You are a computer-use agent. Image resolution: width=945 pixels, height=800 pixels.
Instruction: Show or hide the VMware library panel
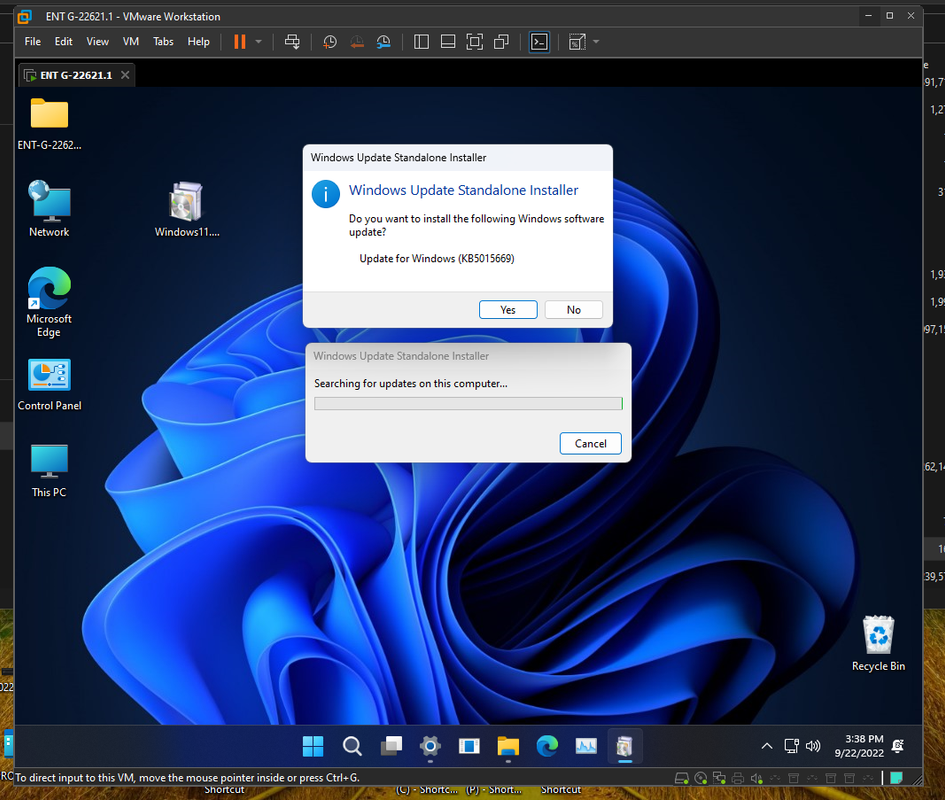[x=421, y=42]
